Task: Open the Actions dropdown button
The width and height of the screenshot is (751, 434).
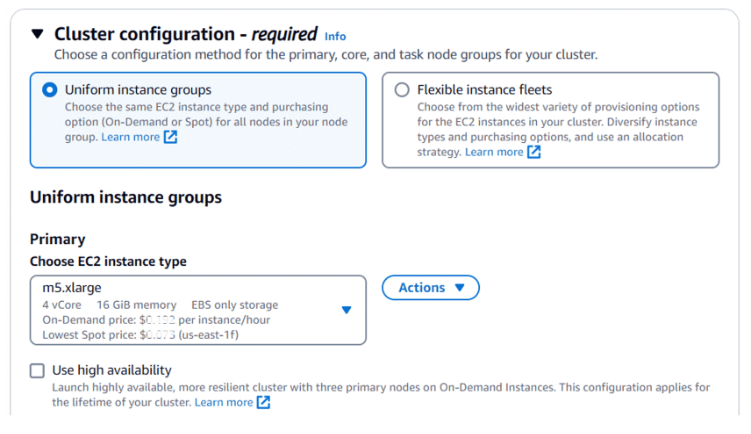Action: (430, 288)
